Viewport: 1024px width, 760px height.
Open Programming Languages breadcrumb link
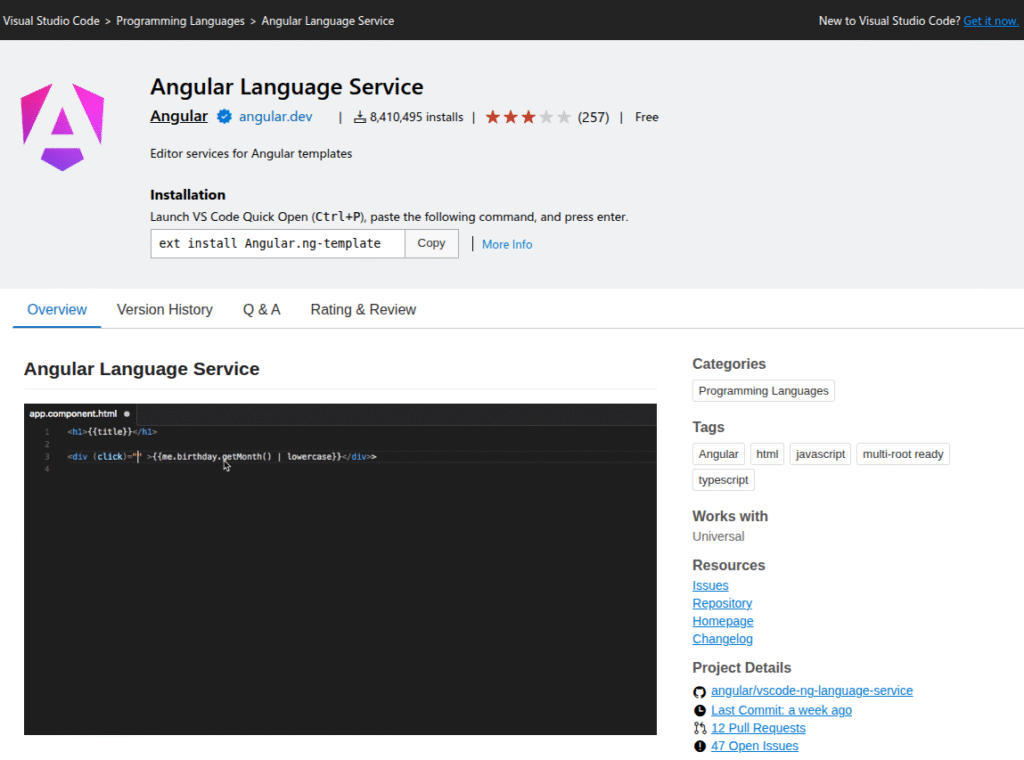tap(180, 21)
